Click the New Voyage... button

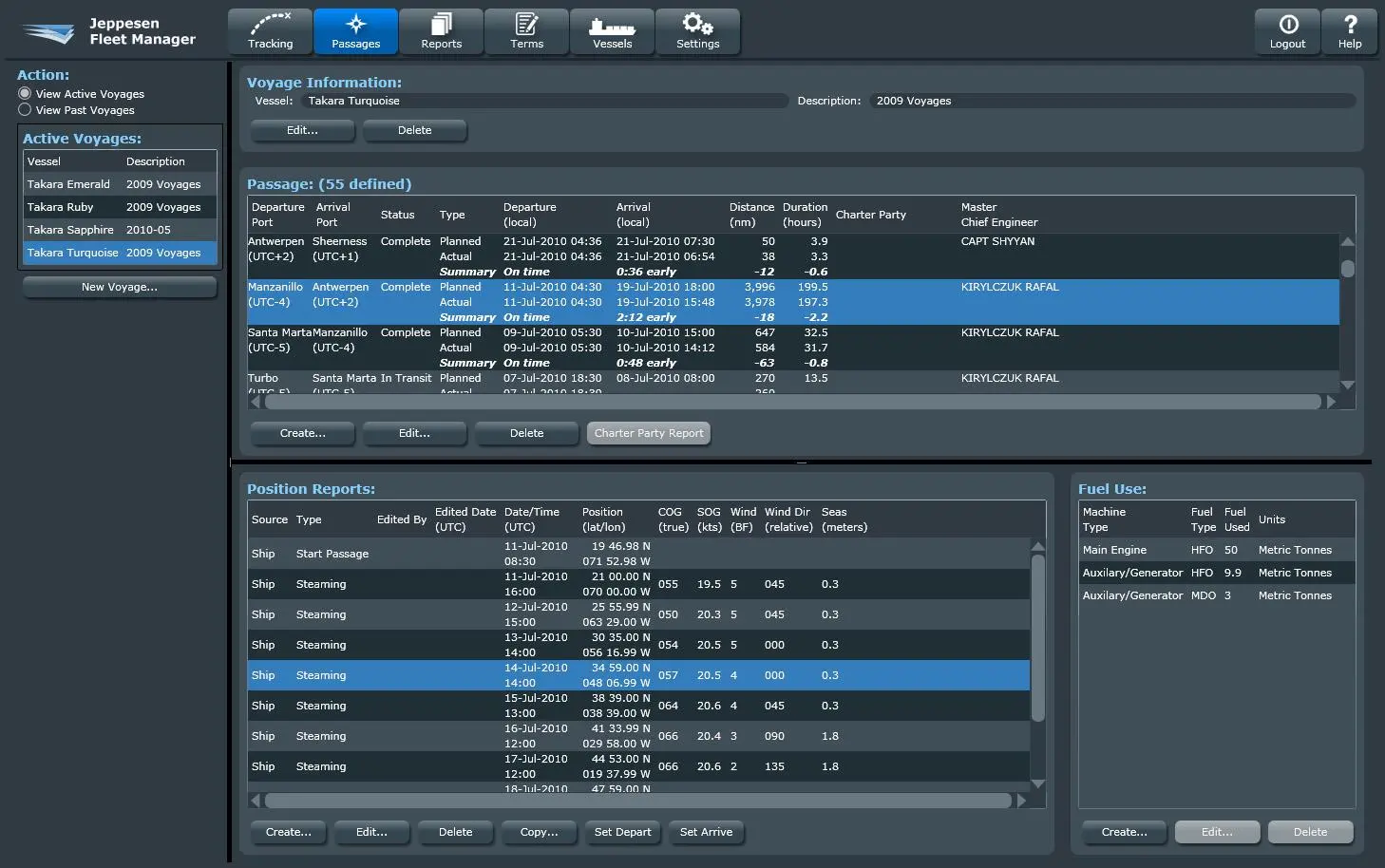point(120,287)
